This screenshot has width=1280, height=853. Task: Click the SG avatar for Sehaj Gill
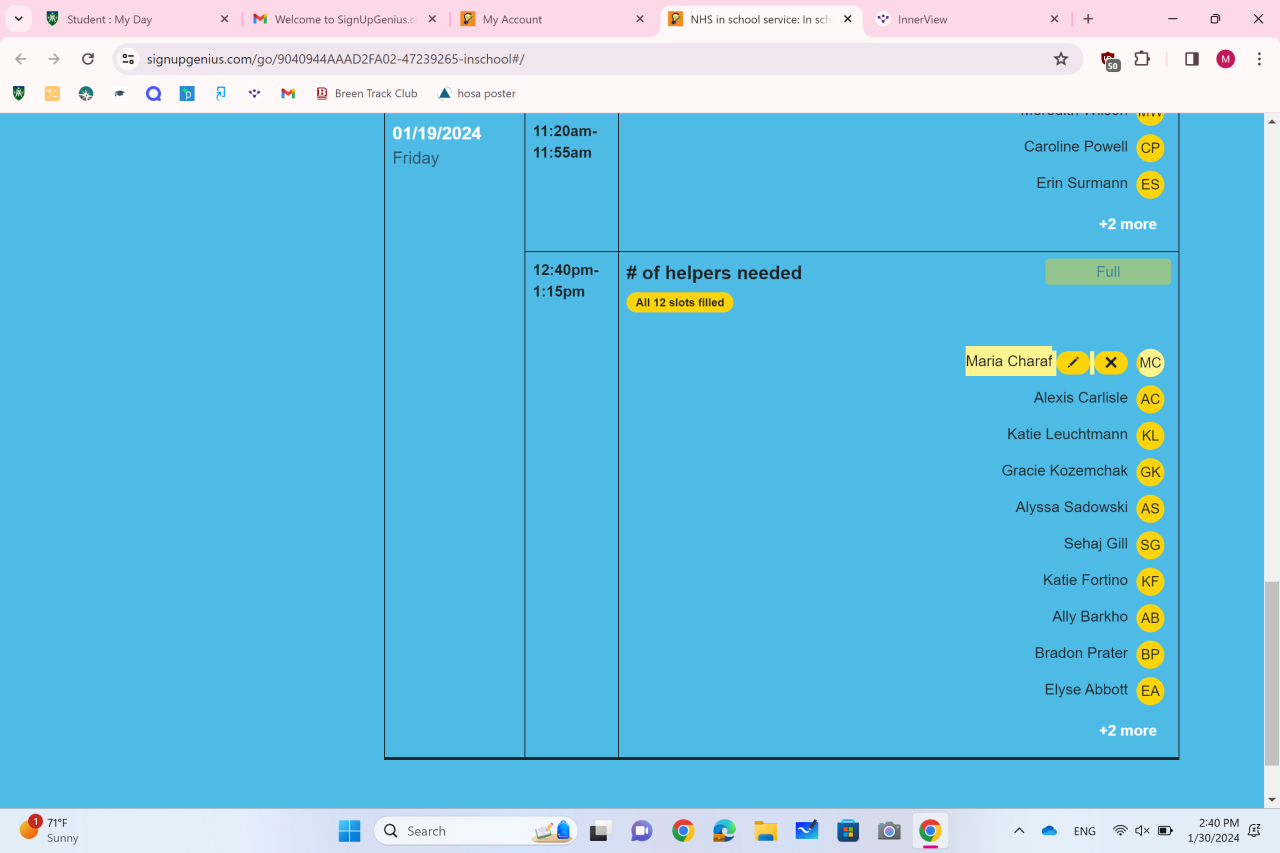[1150, 545]
